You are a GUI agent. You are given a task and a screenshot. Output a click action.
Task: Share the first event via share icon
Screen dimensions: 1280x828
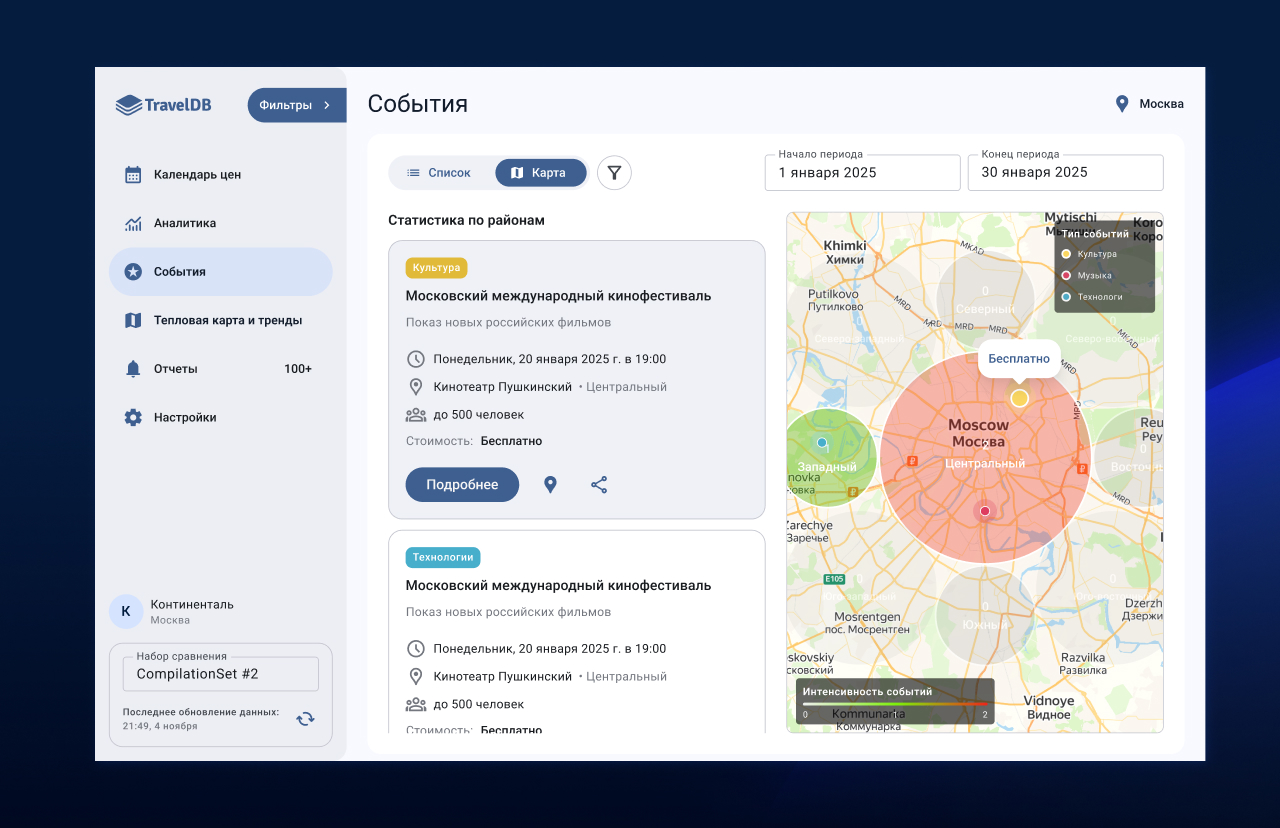pos(599,485)
